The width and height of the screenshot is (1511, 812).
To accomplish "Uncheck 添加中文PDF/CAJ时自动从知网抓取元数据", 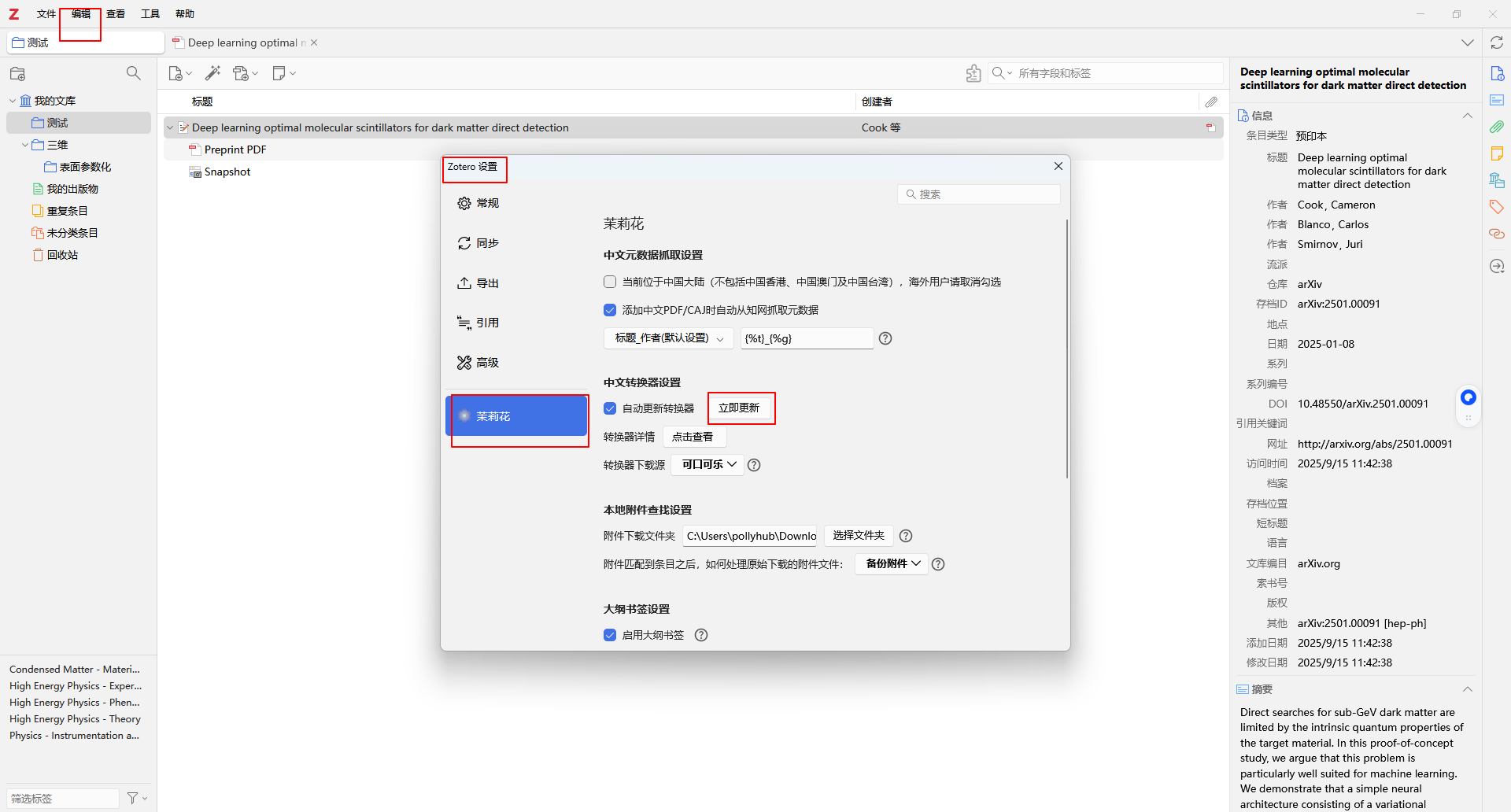I will pyautogui.click(x=610, y=310).
